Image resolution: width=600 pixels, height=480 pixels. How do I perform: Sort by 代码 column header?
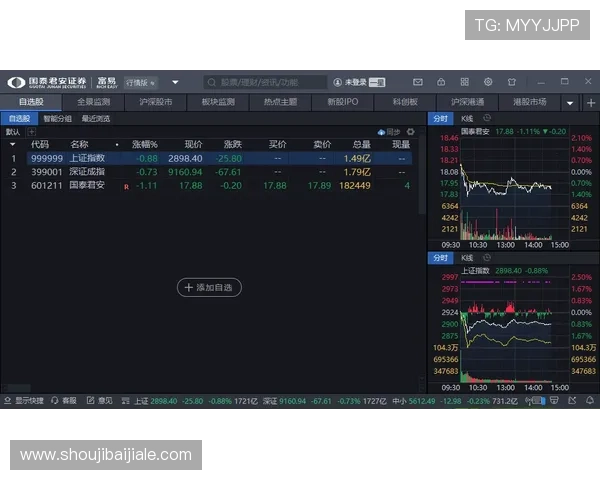(x=40, y=144)
